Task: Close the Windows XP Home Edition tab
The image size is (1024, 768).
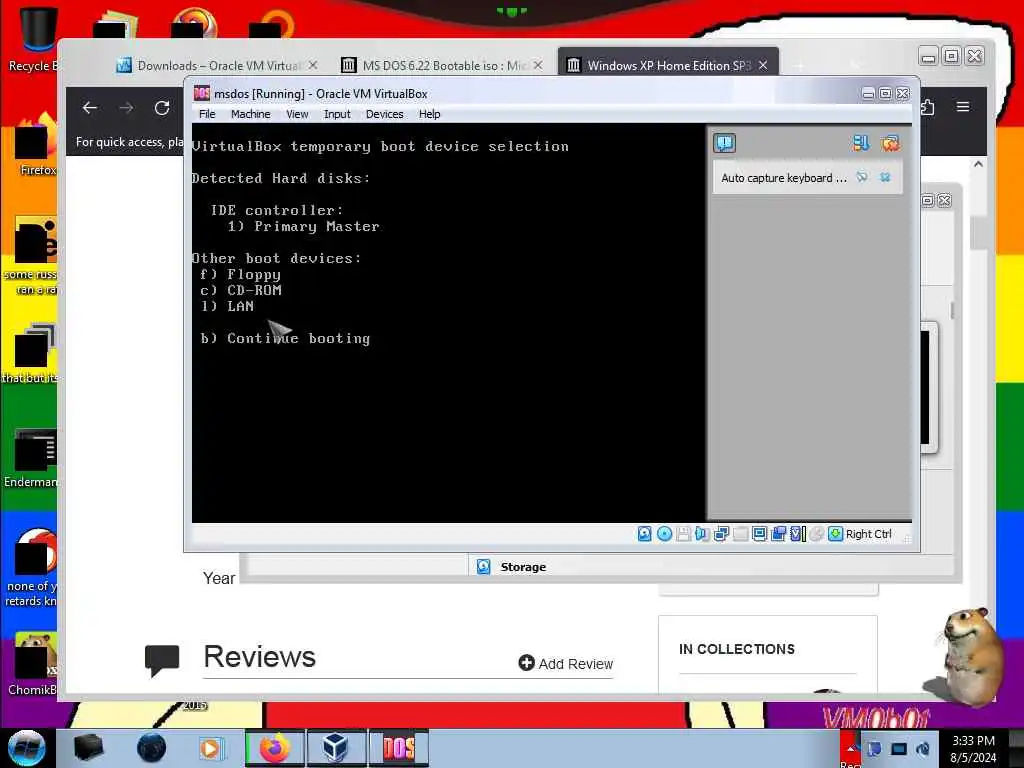Action: (x=763, y=65)
